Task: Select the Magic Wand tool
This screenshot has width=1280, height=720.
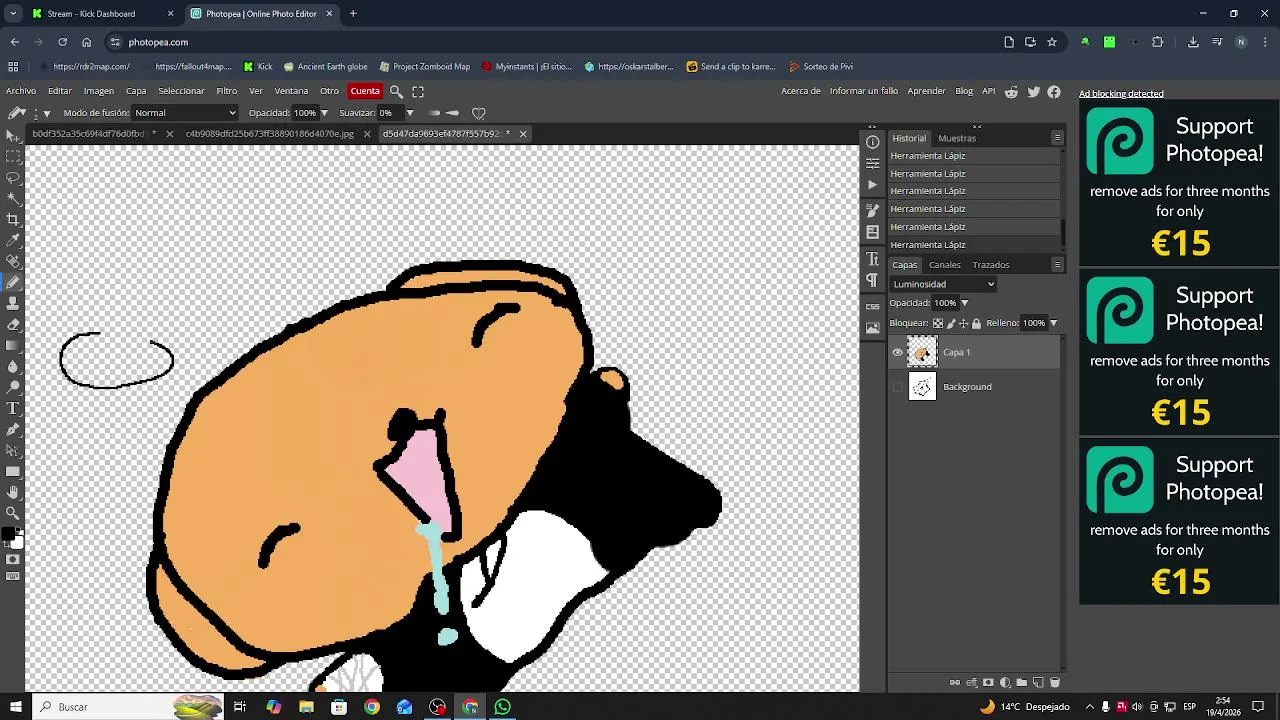Action: [x=13, y=198]
